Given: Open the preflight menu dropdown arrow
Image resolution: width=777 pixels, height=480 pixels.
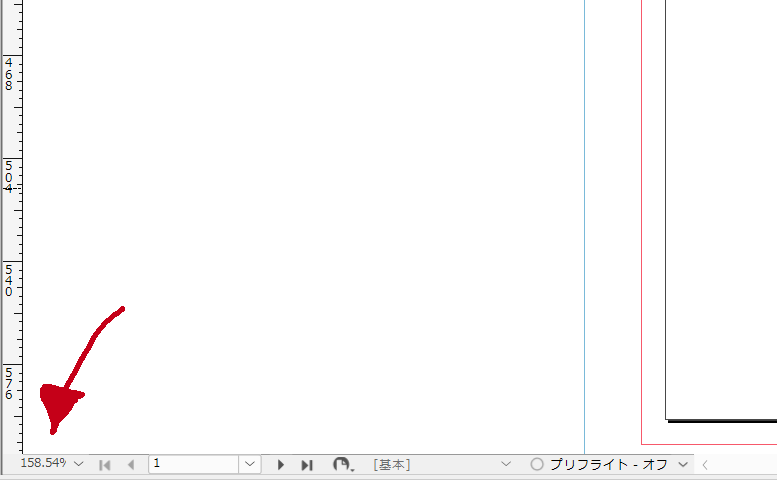Looking at the screenshot, I should (x=683, y=465).
